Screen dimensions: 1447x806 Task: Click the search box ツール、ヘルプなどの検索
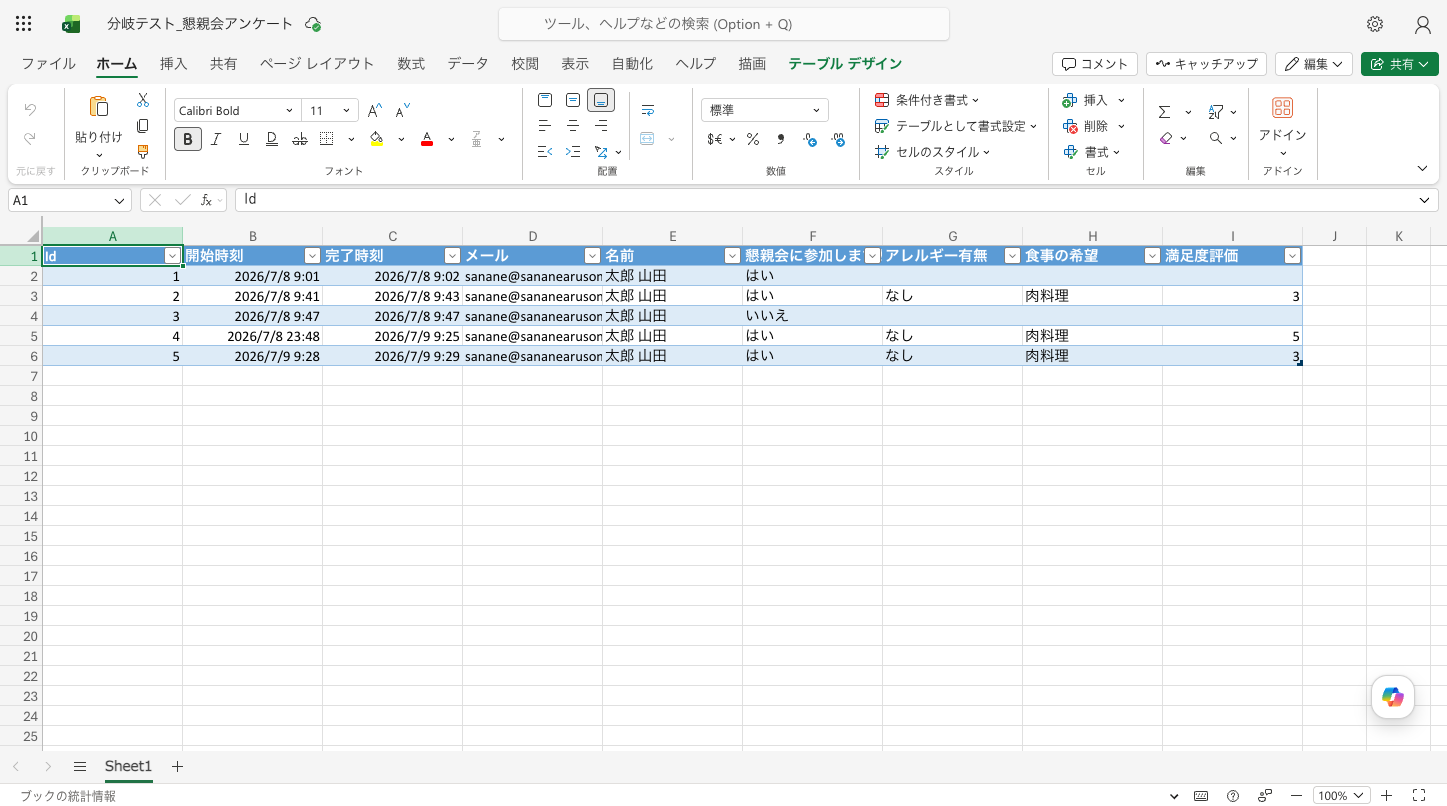pos(724,24)
